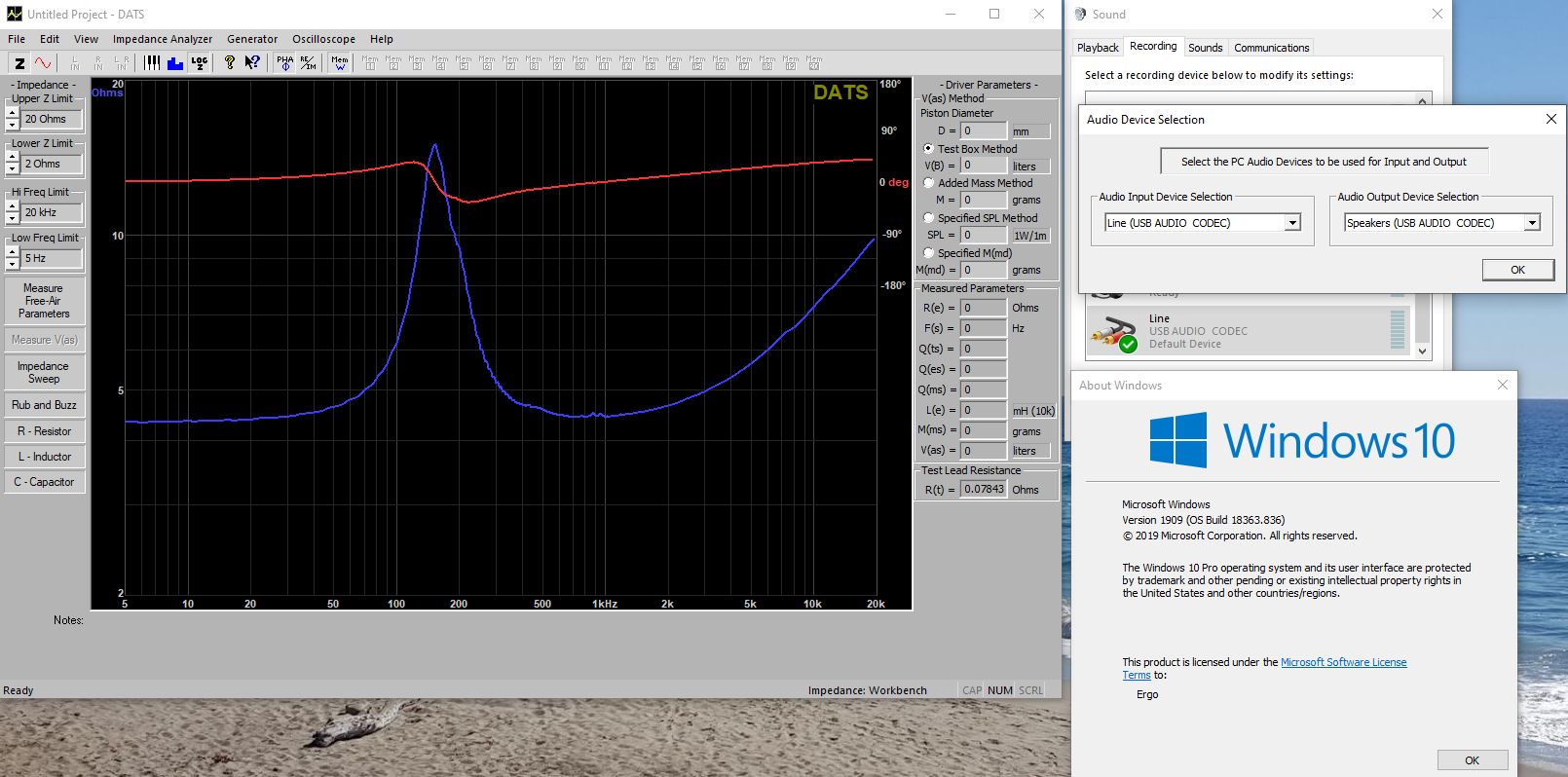1568x777 pixels.
Task: Open the Audio Input Device Selection dropdown
Action: (1292, 223)
